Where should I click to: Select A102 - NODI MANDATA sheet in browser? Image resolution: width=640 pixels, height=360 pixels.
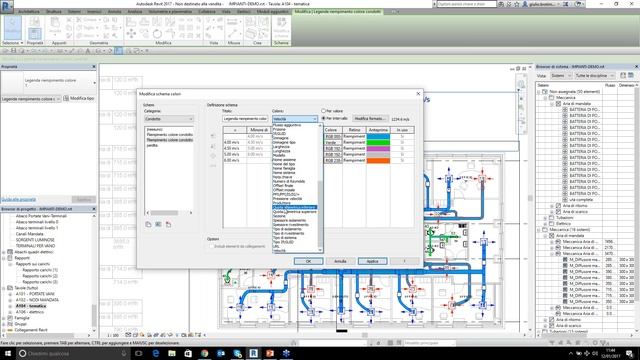click(x=37, y=300)
